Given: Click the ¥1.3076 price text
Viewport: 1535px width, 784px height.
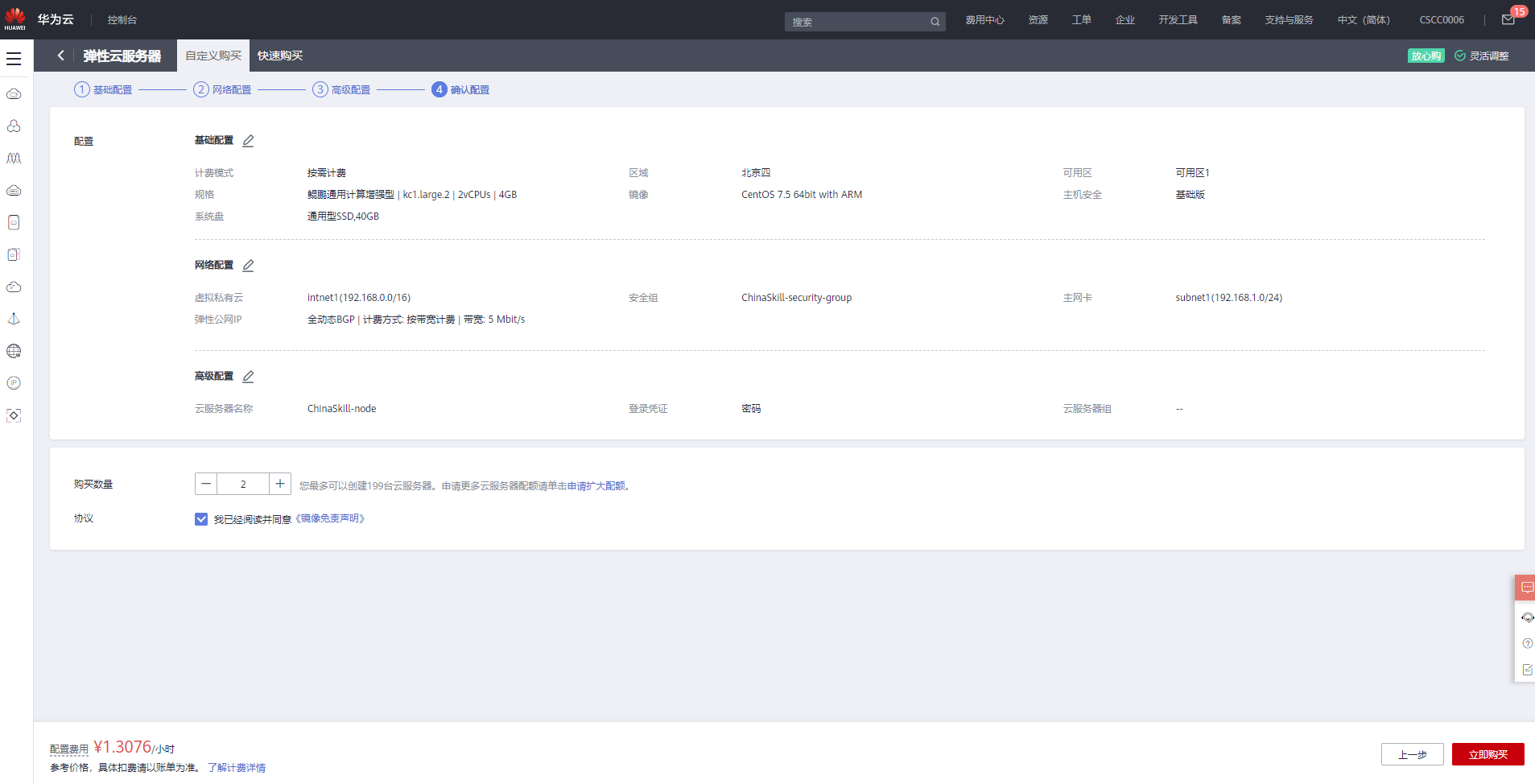Looking at the screenshot, I should (122, 747).
